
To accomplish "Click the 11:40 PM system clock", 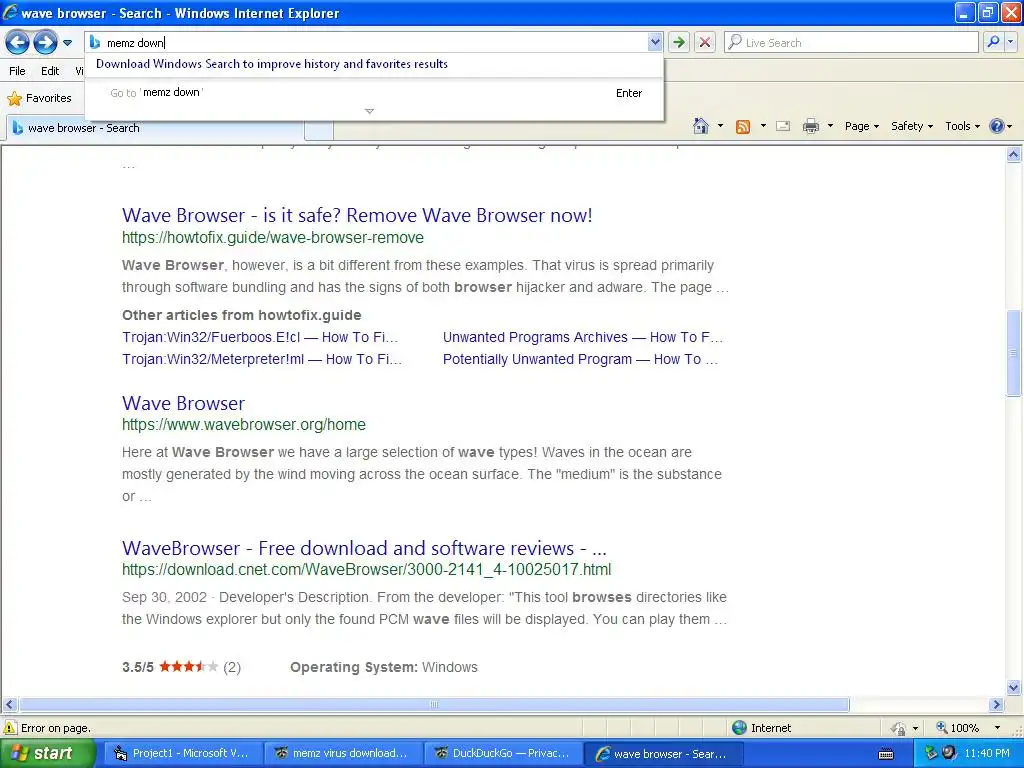I will click(x=987, y=754).
